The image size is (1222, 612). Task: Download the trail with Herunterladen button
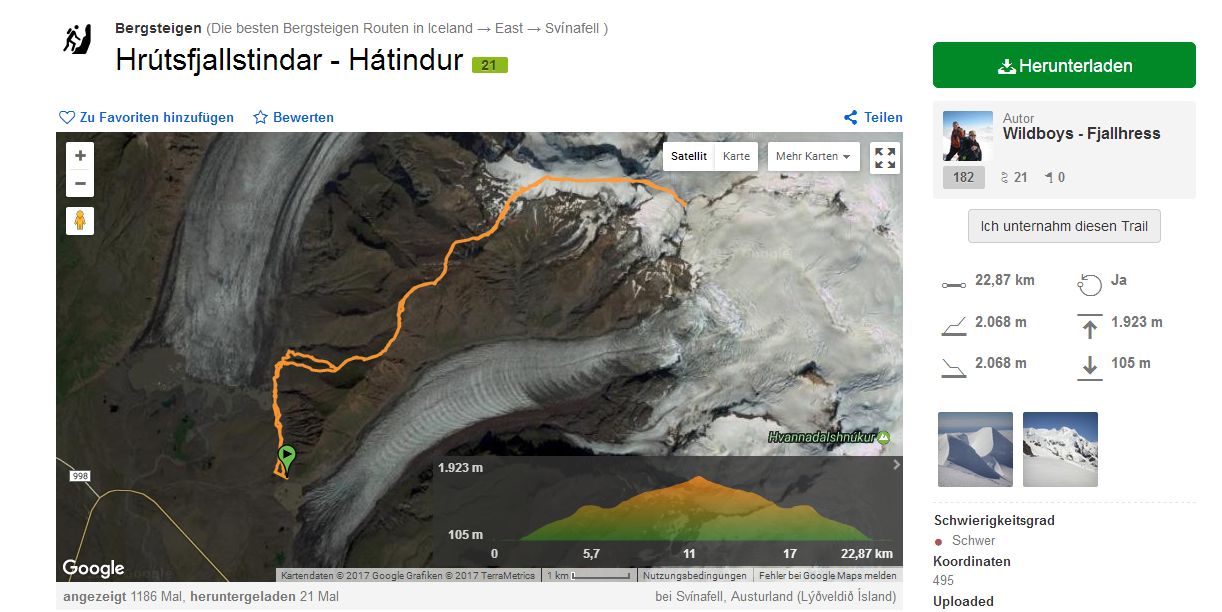click(1064, 65)
